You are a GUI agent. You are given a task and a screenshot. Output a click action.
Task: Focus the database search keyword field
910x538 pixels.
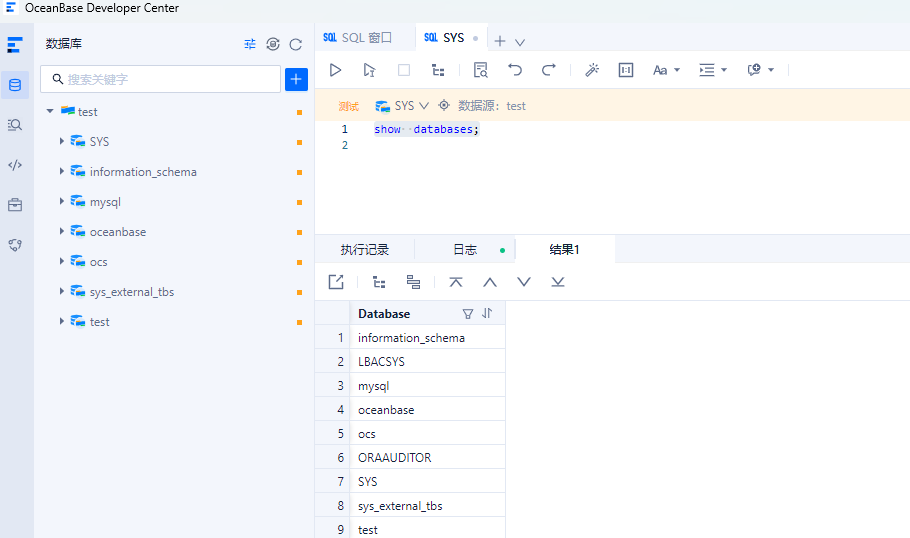(161, 79)
